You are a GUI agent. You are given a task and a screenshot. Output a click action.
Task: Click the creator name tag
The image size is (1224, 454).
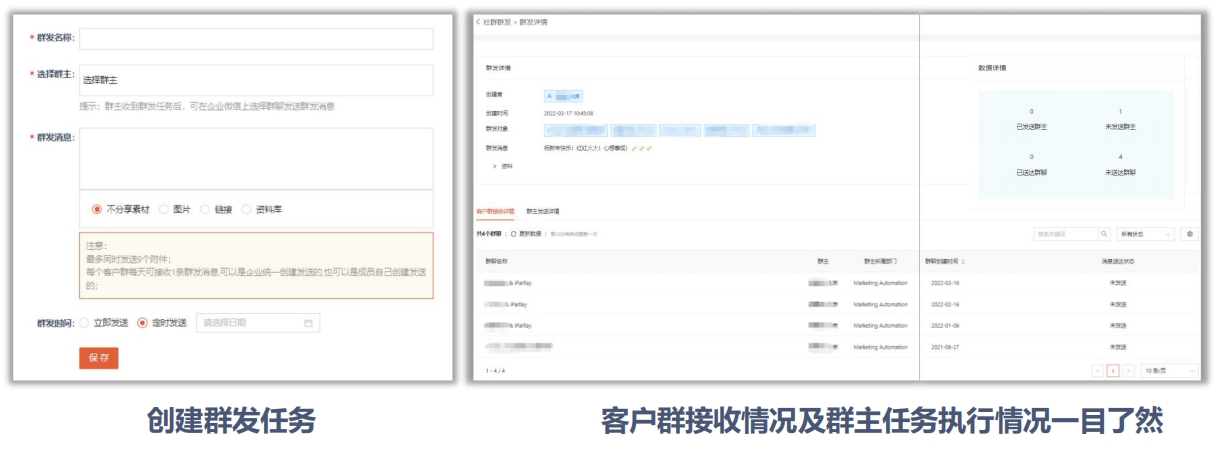[564, 96]
